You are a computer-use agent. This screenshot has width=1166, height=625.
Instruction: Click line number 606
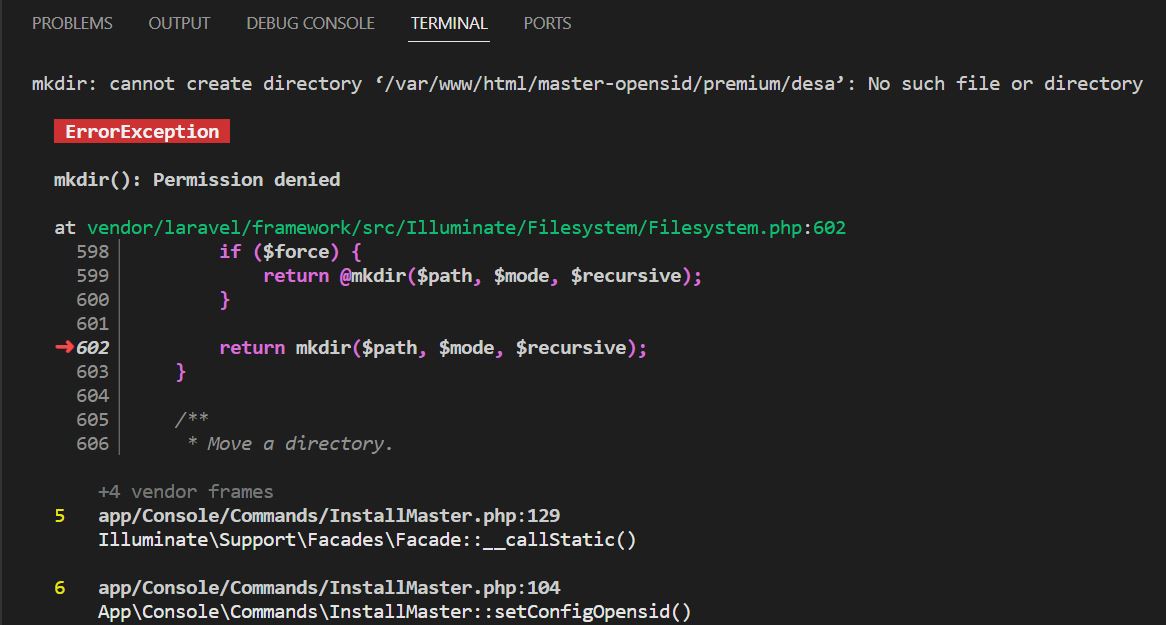point(93,444)
